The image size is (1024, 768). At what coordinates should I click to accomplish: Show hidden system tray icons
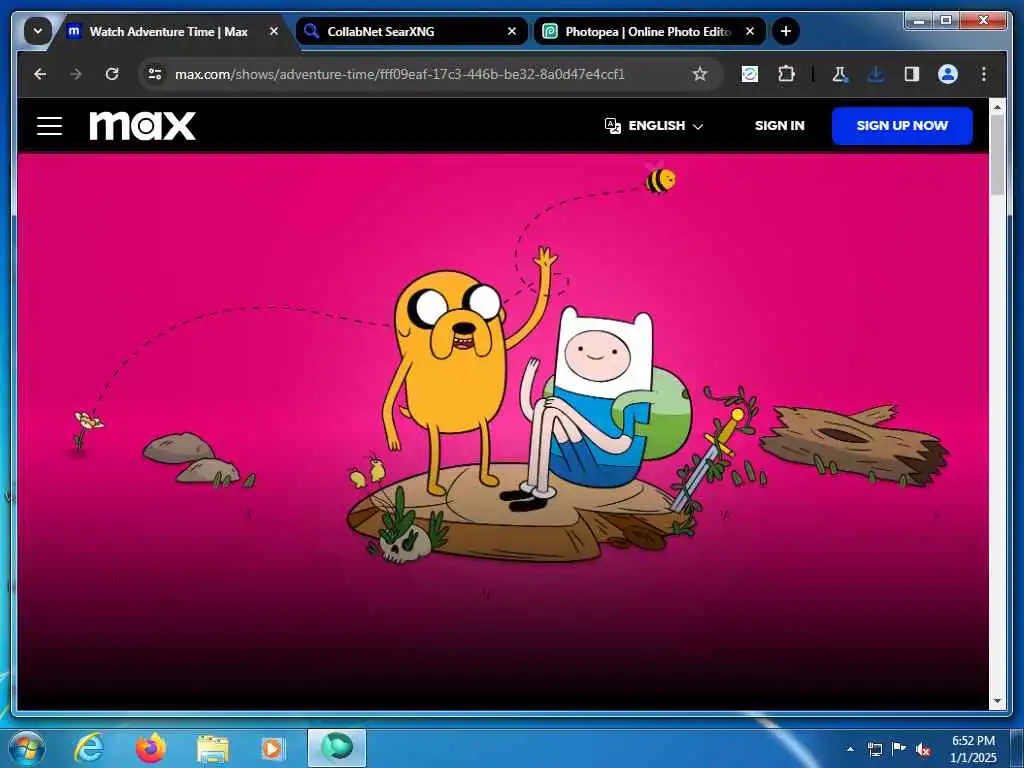tap(850, 749)
